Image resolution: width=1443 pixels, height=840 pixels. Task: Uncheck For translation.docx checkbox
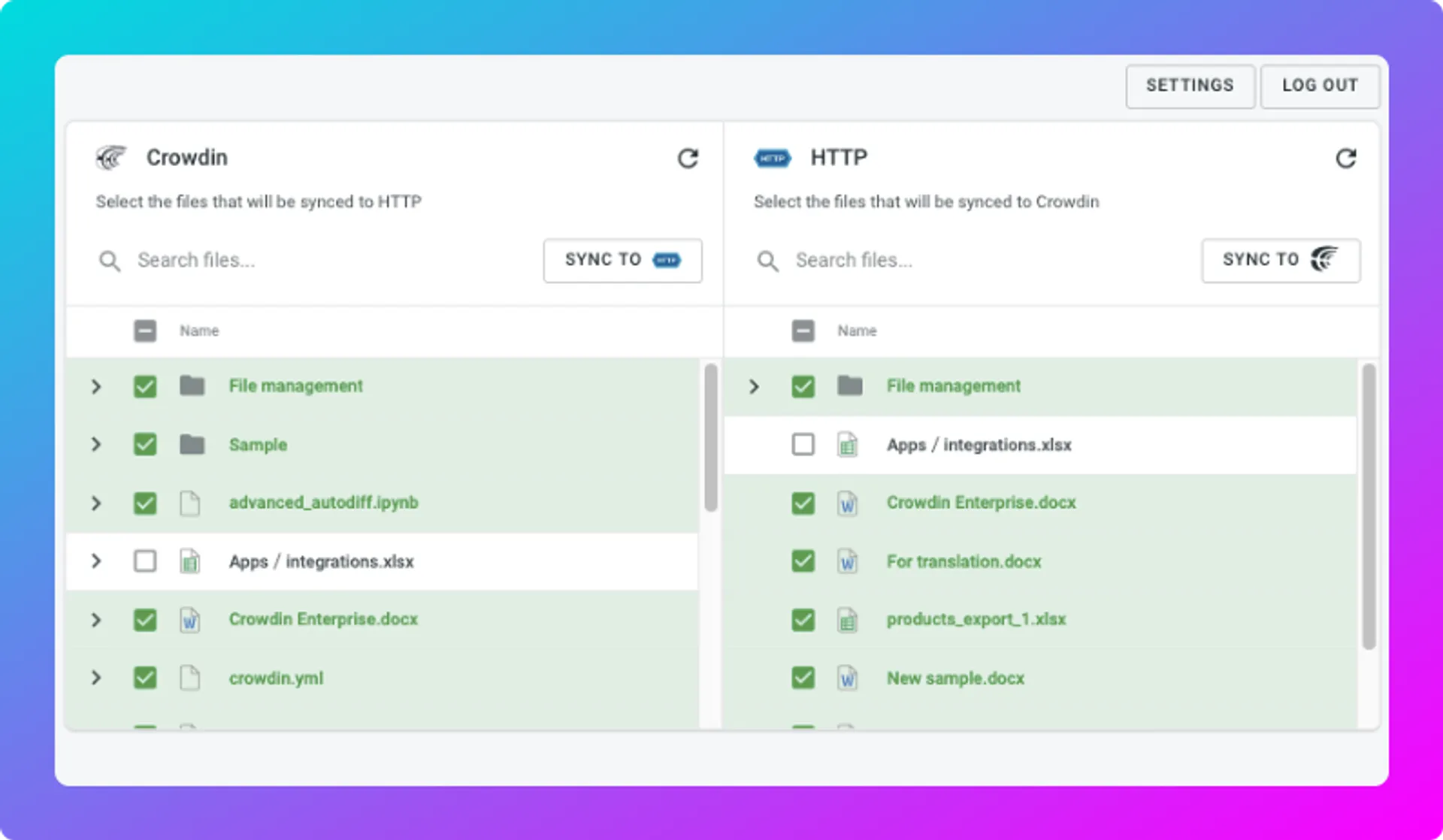803,561
